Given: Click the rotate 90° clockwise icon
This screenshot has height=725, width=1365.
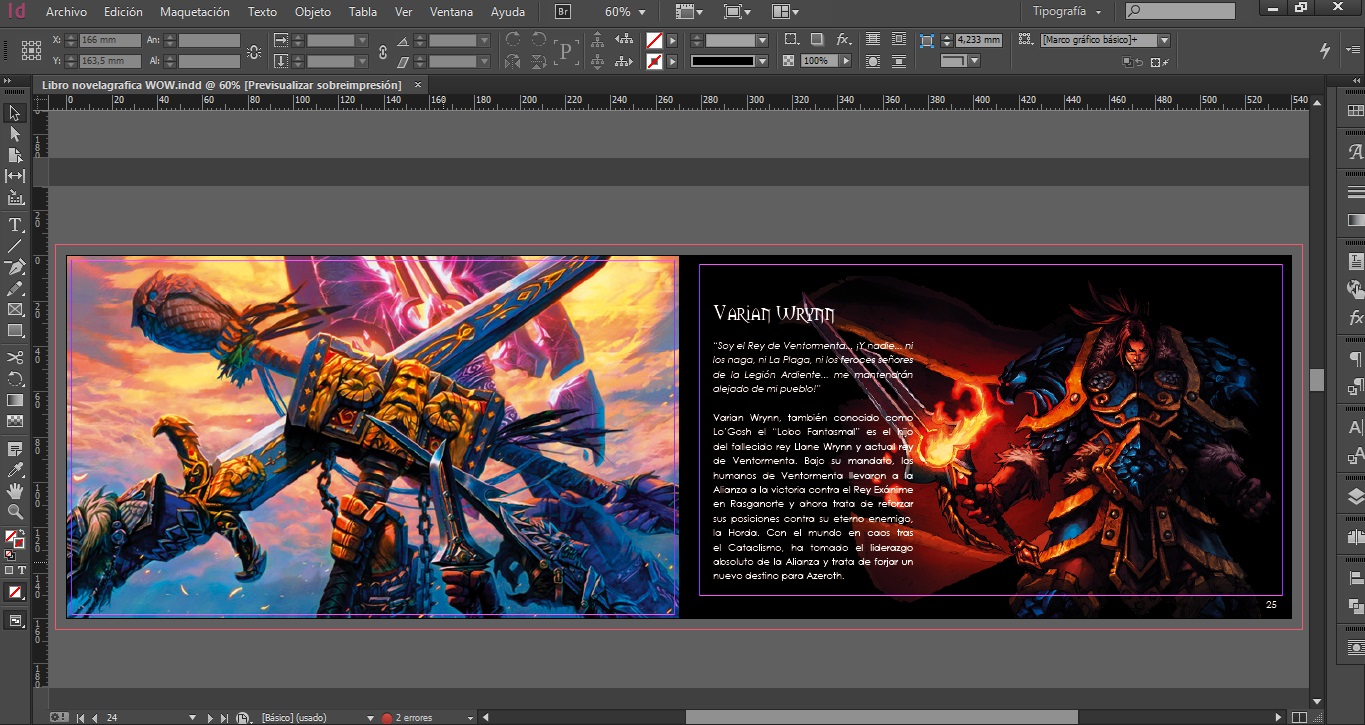Looking at the screenshot, I should [x=513, y=40].
